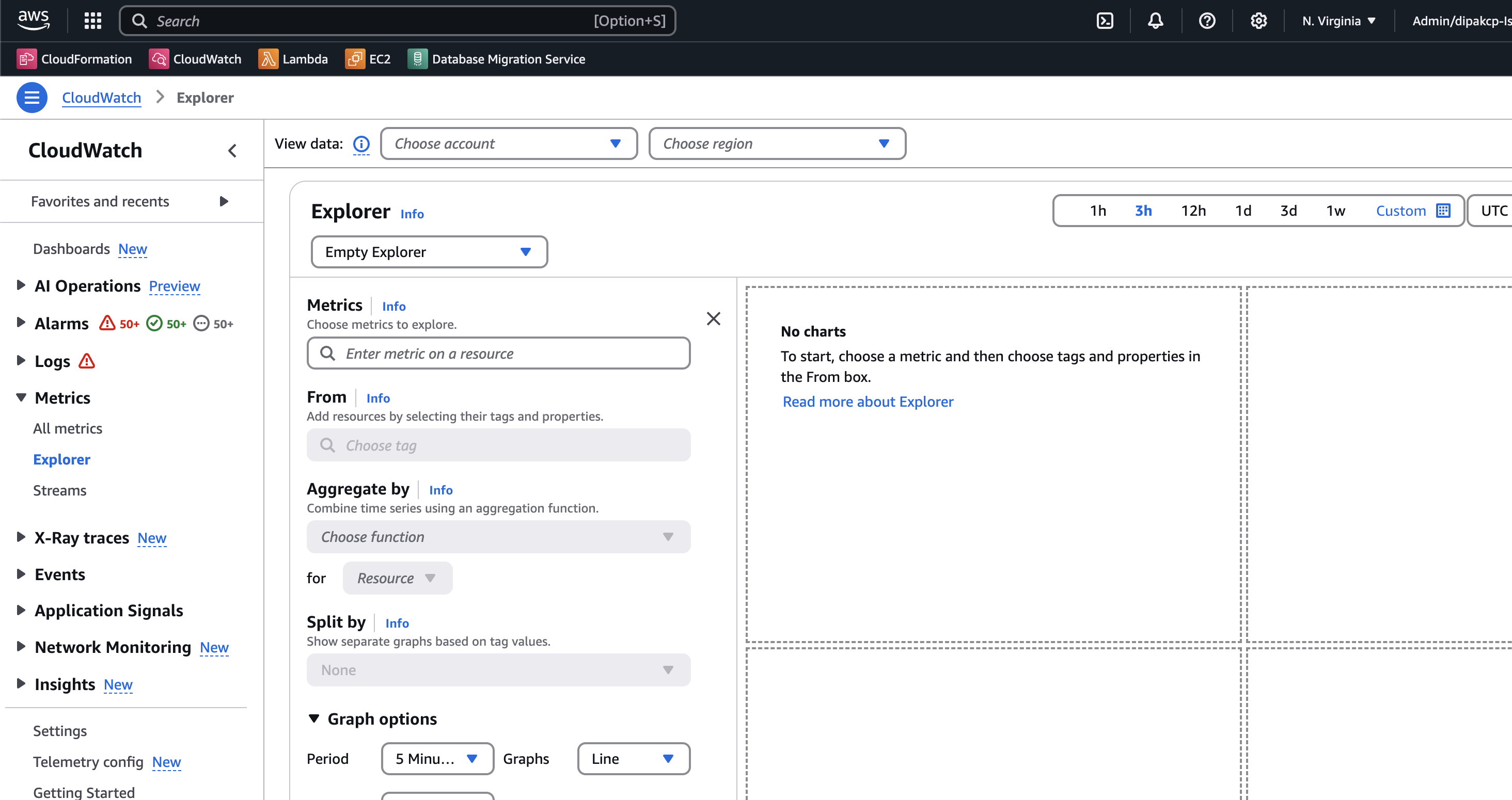Select the 3d time range
The width and height of the screenshot is (1512, 800).
[1288, 211]
